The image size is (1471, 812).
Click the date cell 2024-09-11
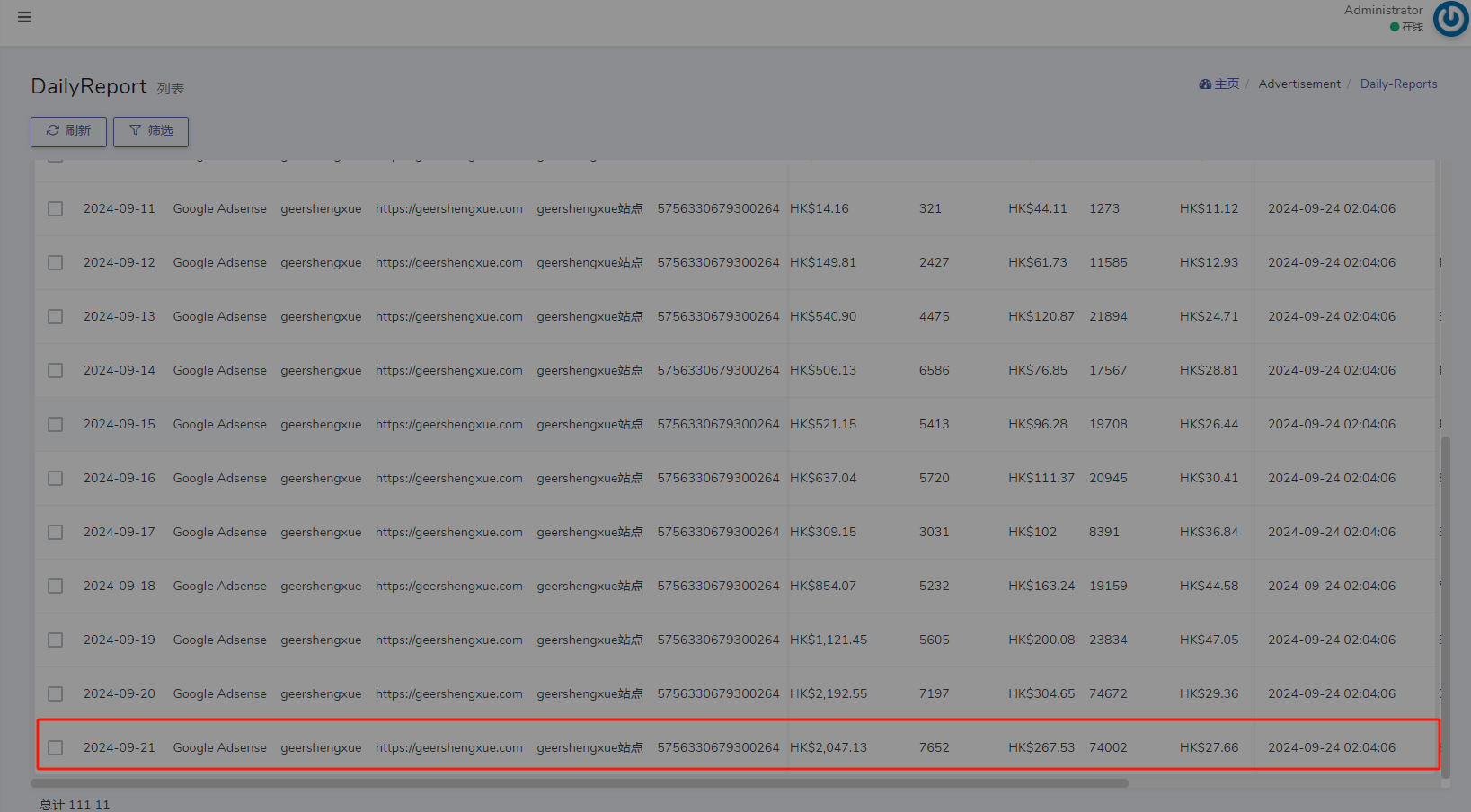pyautogui.click(x=120, y=208)
